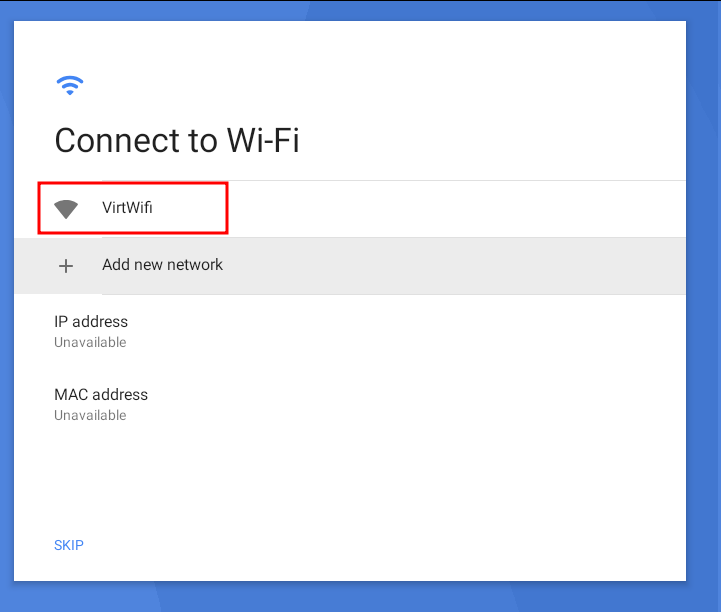Click the IP address label
721x612 pixels.
91,321
